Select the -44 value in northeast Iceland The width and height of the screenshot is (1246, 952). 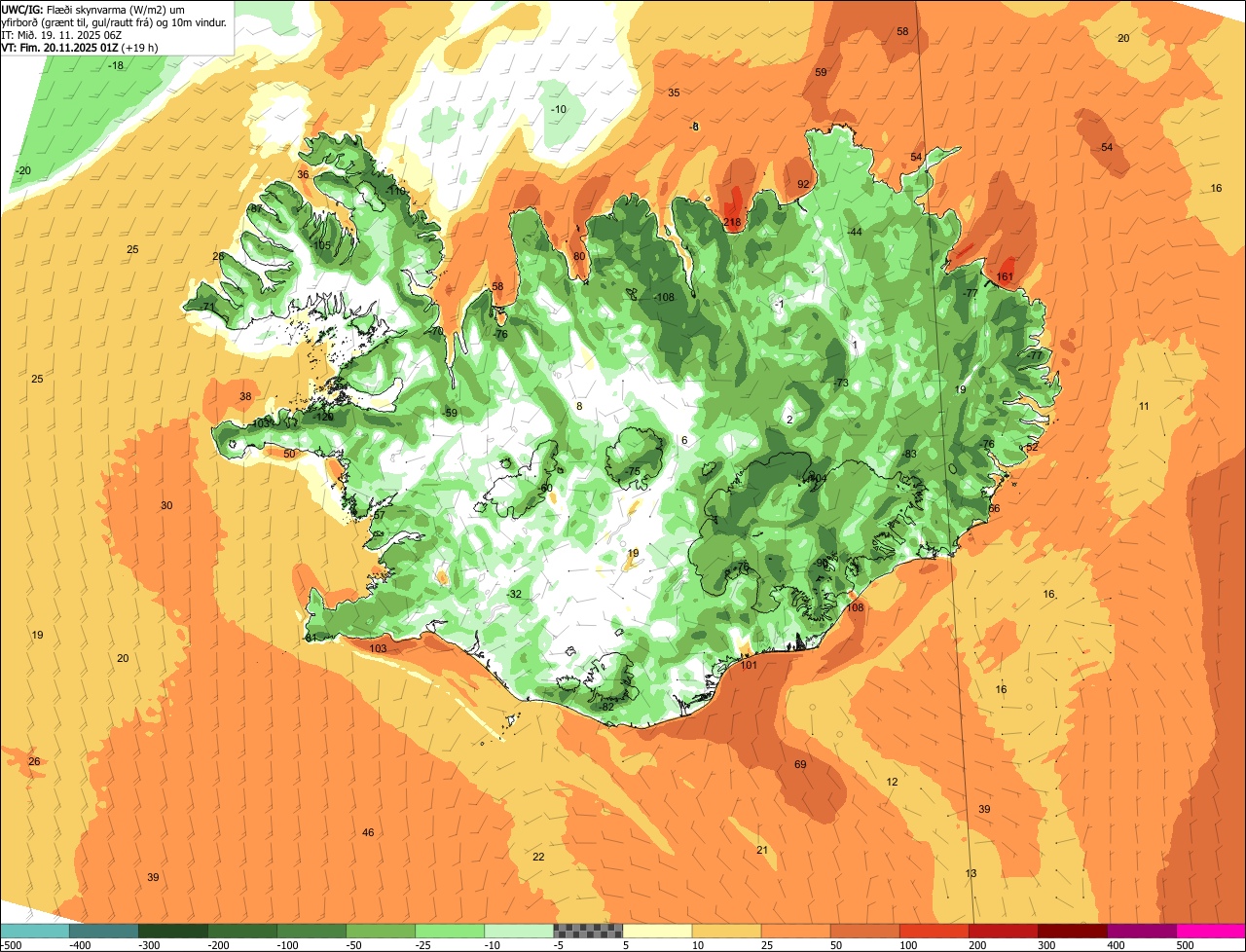854,233
